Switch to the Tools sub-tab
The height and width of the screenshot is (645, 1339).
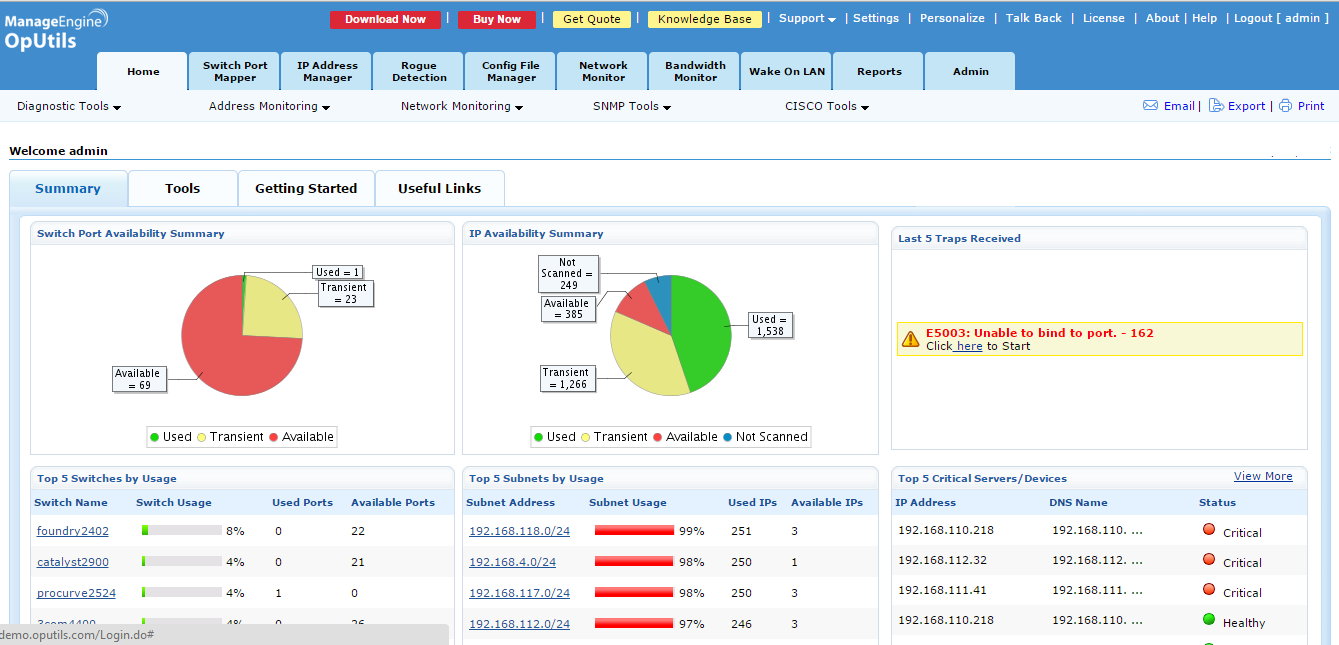(x=183, y=188)
